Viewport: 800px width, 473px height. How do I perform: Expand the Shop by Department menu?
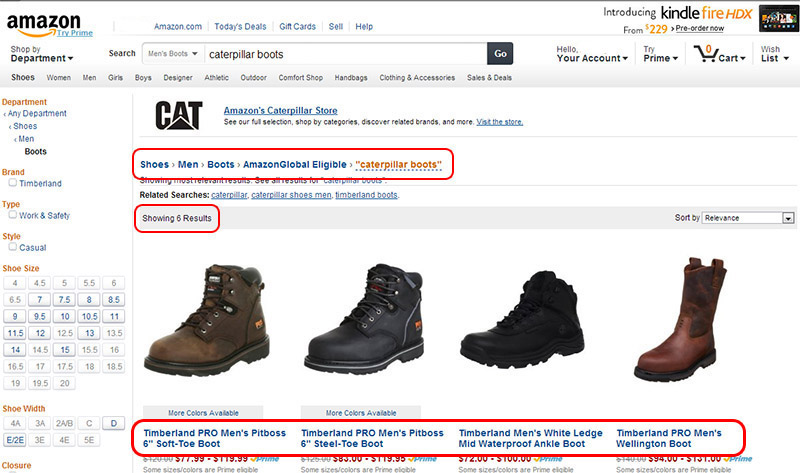pyautogui.click(x=42, y=53)
